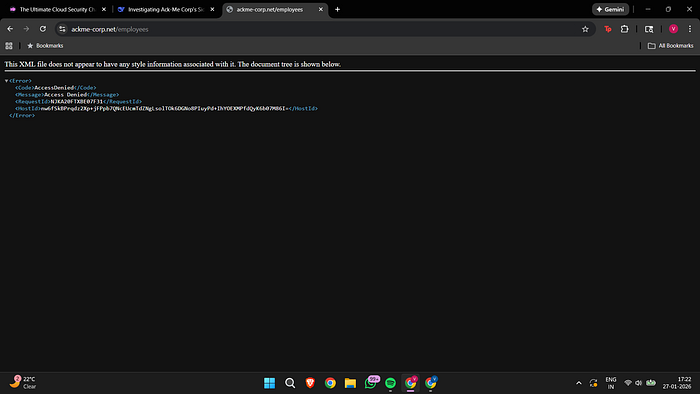The image size is (700, 394).
Task: Open Windows Search from taskbar
Action: pos(290,383)
